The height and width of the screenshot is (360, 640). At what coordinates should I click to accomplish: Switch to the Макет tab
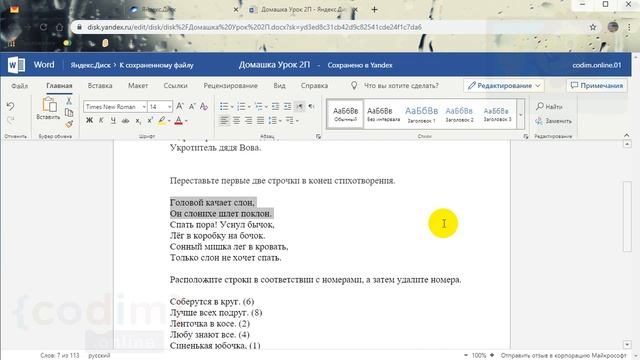138,86
